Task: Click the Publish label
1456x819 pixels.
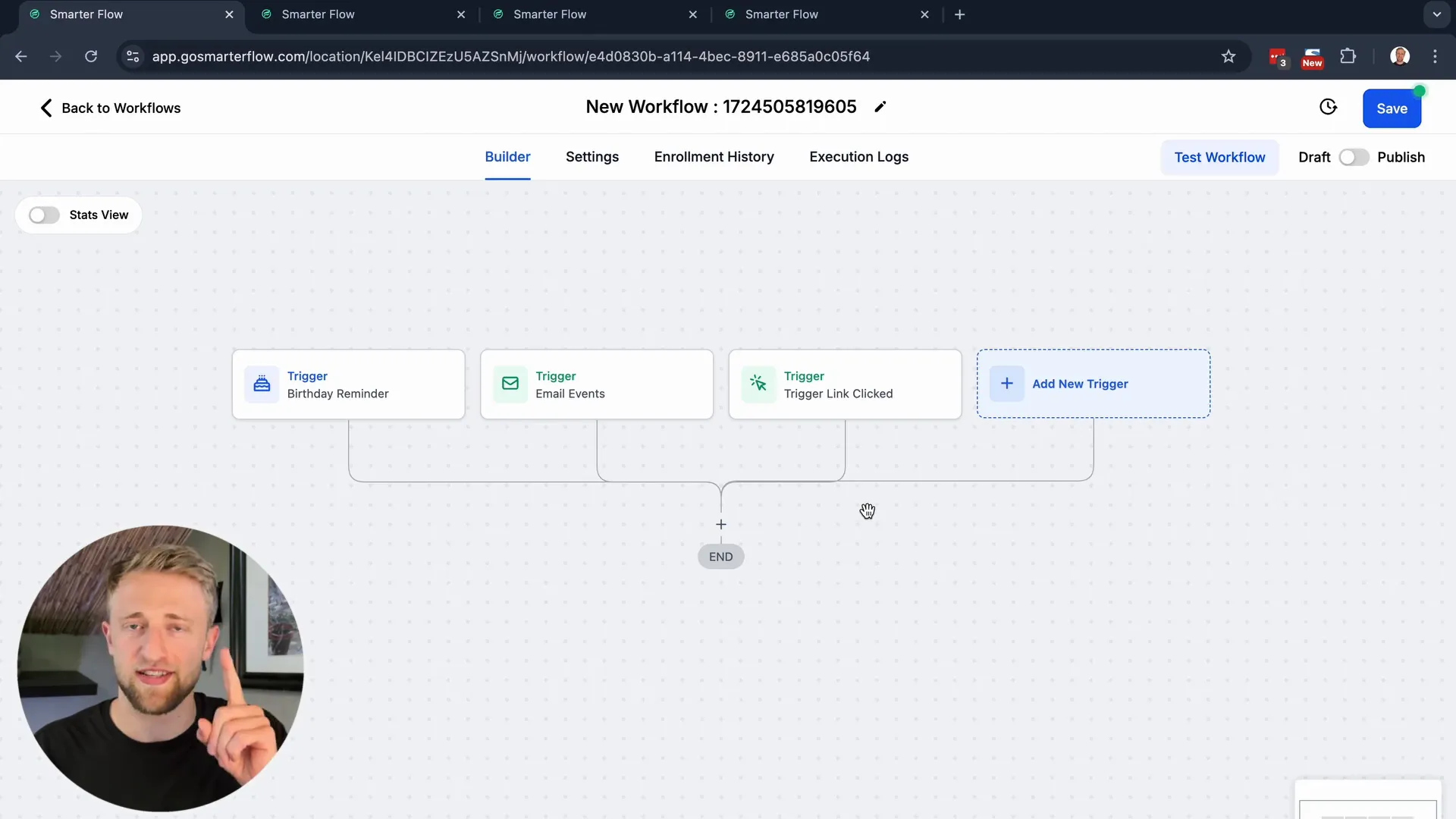Action: coord(1401,157)
